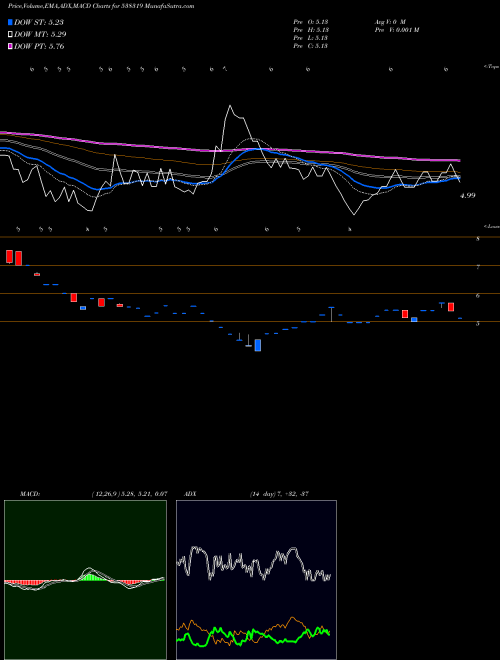This screenshot has height=660, width=500.
Task: Click the '<Lows' marker label
Action: (492, 226)
